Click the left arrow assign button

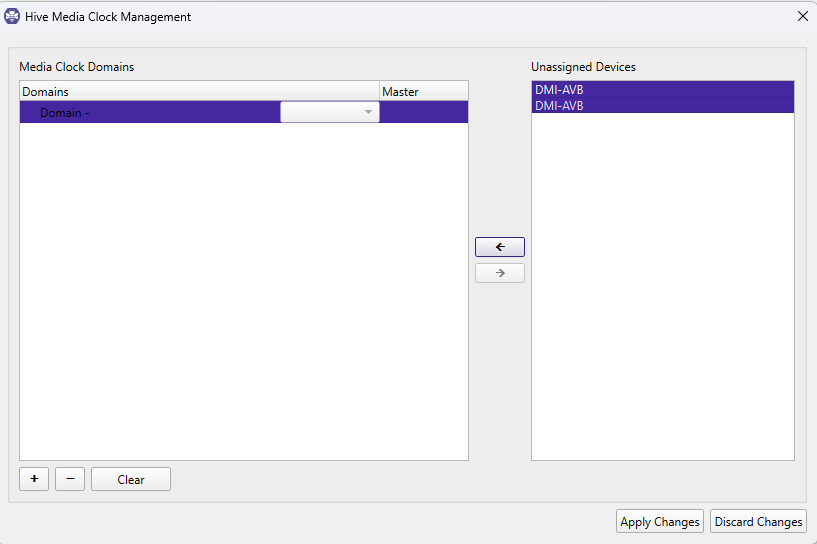[499, 247]
